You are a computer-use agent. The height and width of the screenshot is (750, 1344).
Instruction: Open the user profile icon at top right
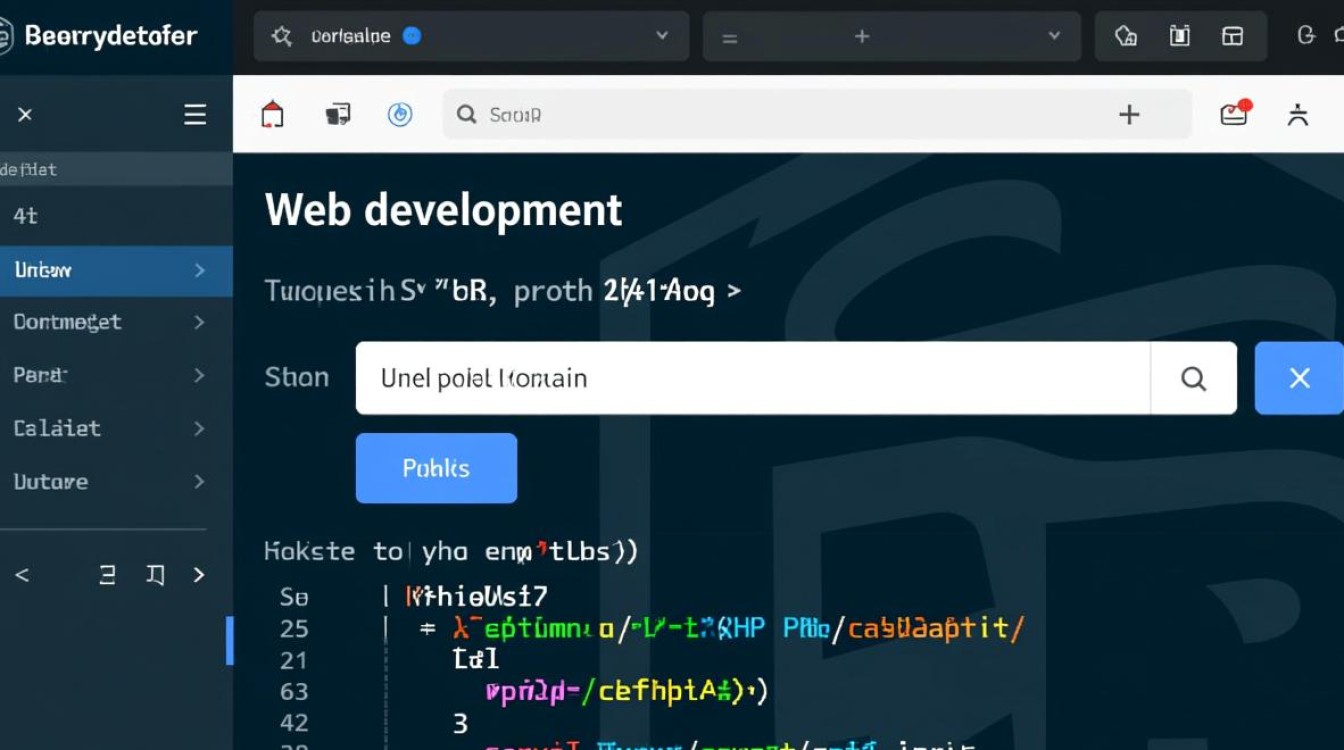tap(1298, 115)
